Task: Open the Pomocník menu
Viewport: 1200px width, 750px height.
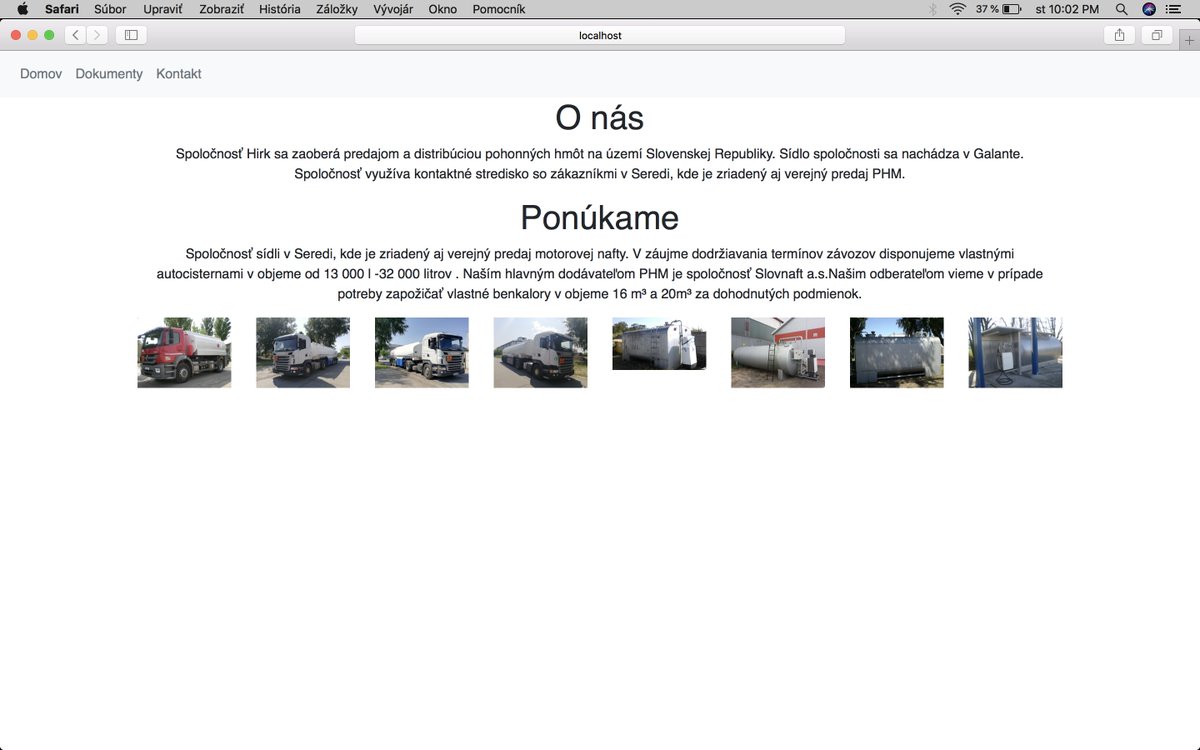Action: [x=499, y=9]
